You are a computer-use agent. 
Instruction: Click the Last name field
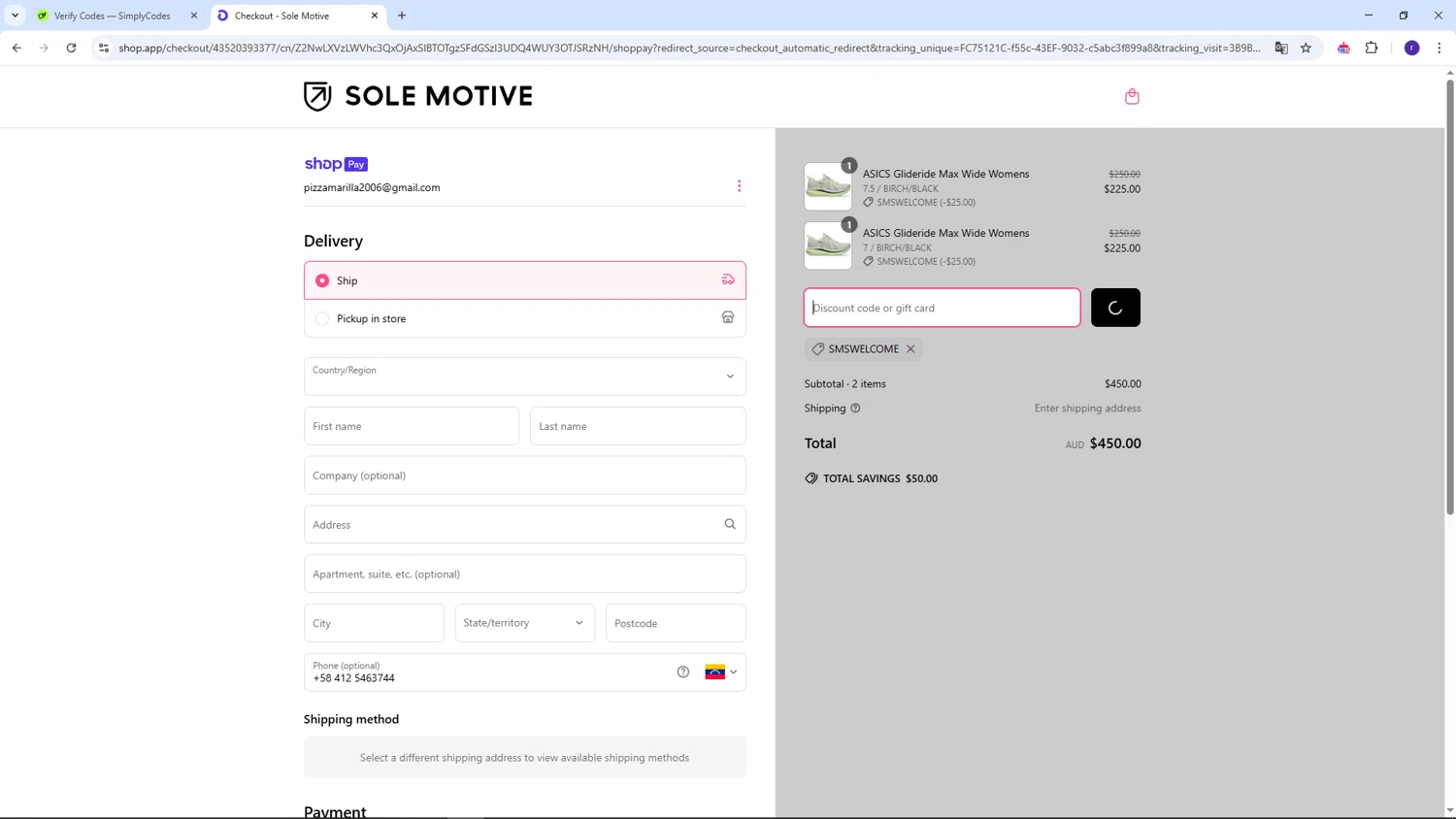click(638, 426)
